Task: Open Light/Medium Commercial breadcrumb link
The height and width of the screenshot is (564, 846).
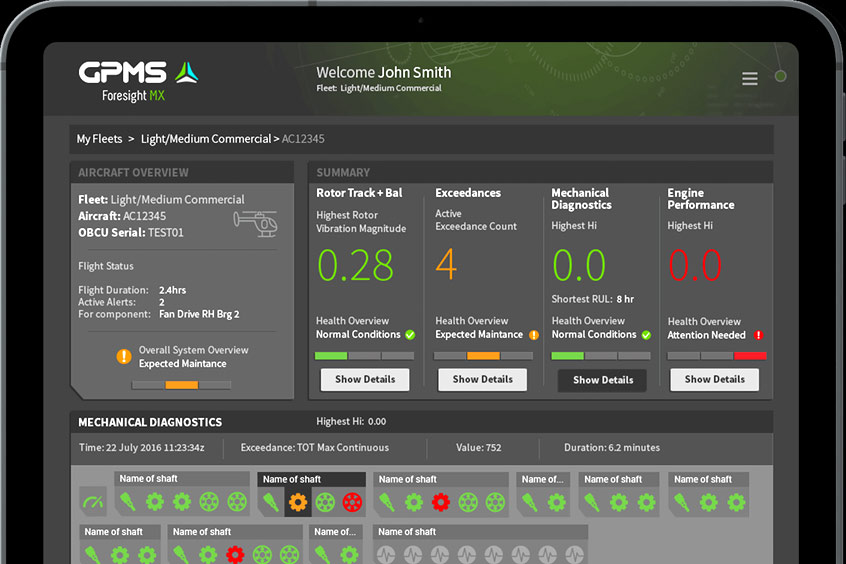Action: pyautogui.click(x=205, y=139)
